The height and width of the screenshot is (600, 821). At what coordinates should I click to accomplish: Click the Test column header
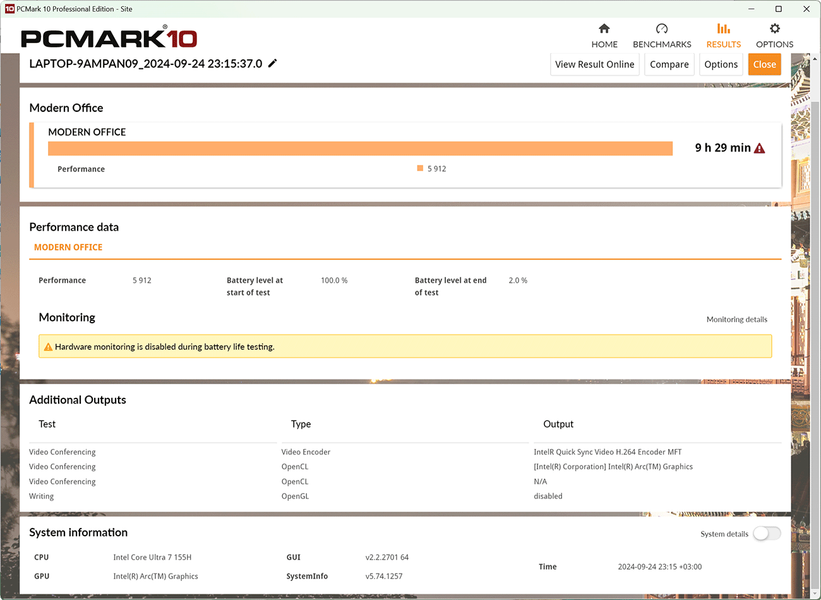click(x=47, y=424)
